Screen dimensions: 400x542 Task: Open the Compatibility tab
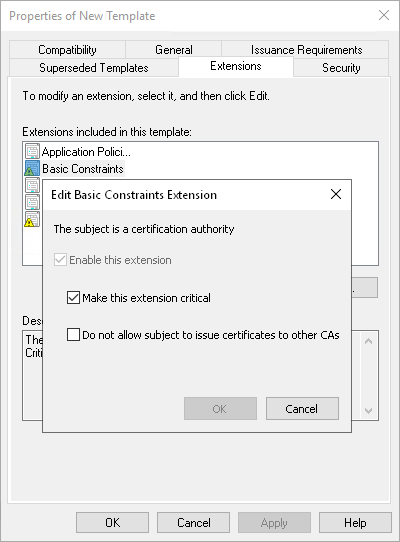tap(67, 50)
